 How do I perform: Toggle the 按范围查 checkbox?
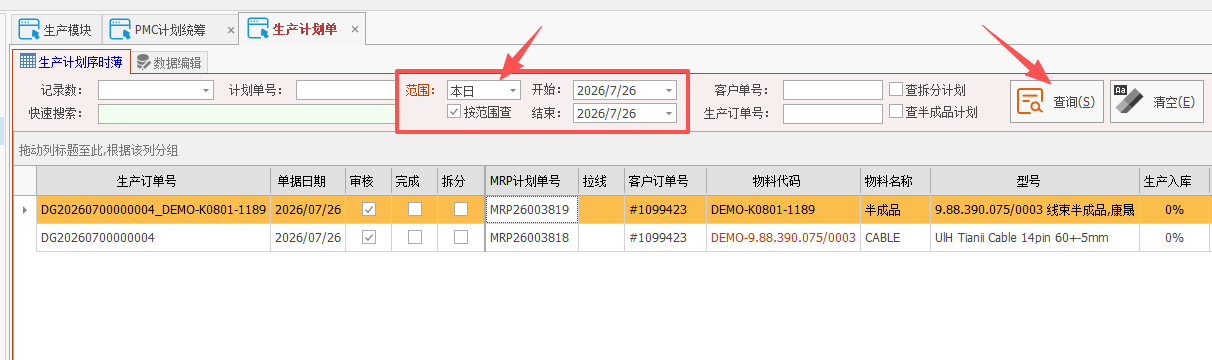[x=454, y=112]
